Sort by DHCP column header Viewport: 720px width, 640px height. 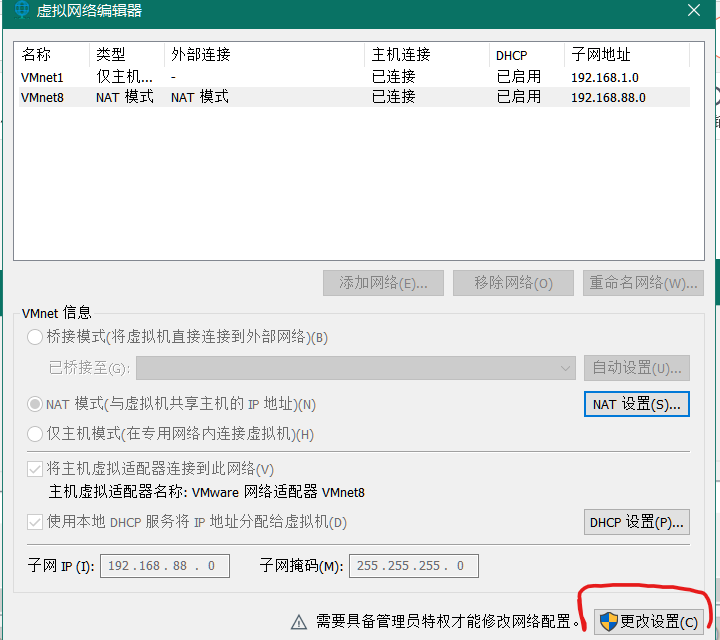(x=527, y=55)
